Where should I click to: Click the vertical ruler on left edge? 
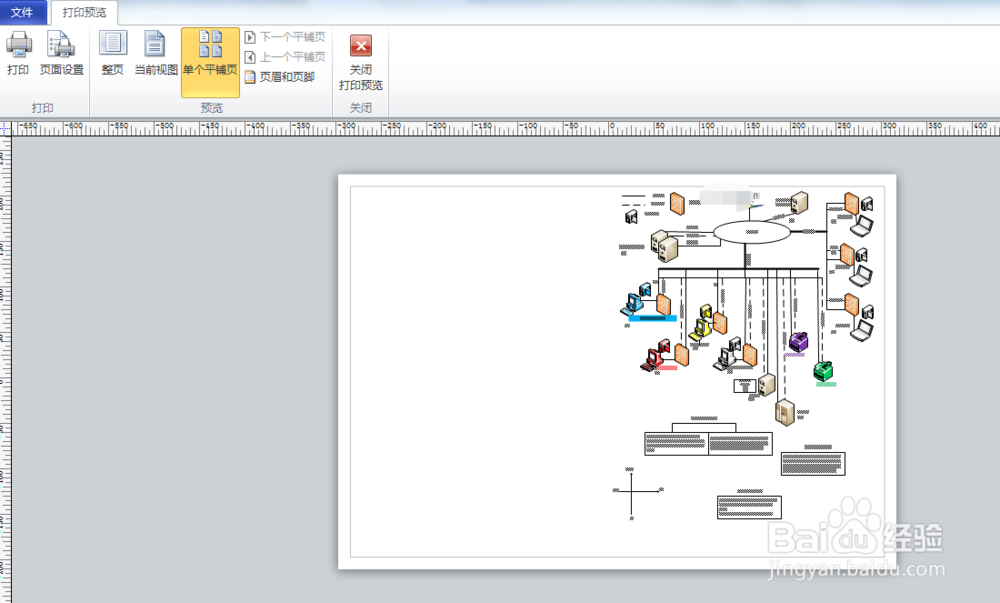5,369
